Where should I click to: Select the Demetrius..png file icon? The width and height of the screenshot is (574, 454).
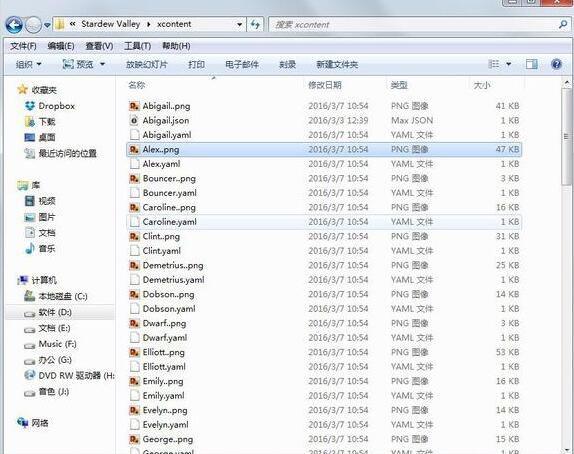134,265
